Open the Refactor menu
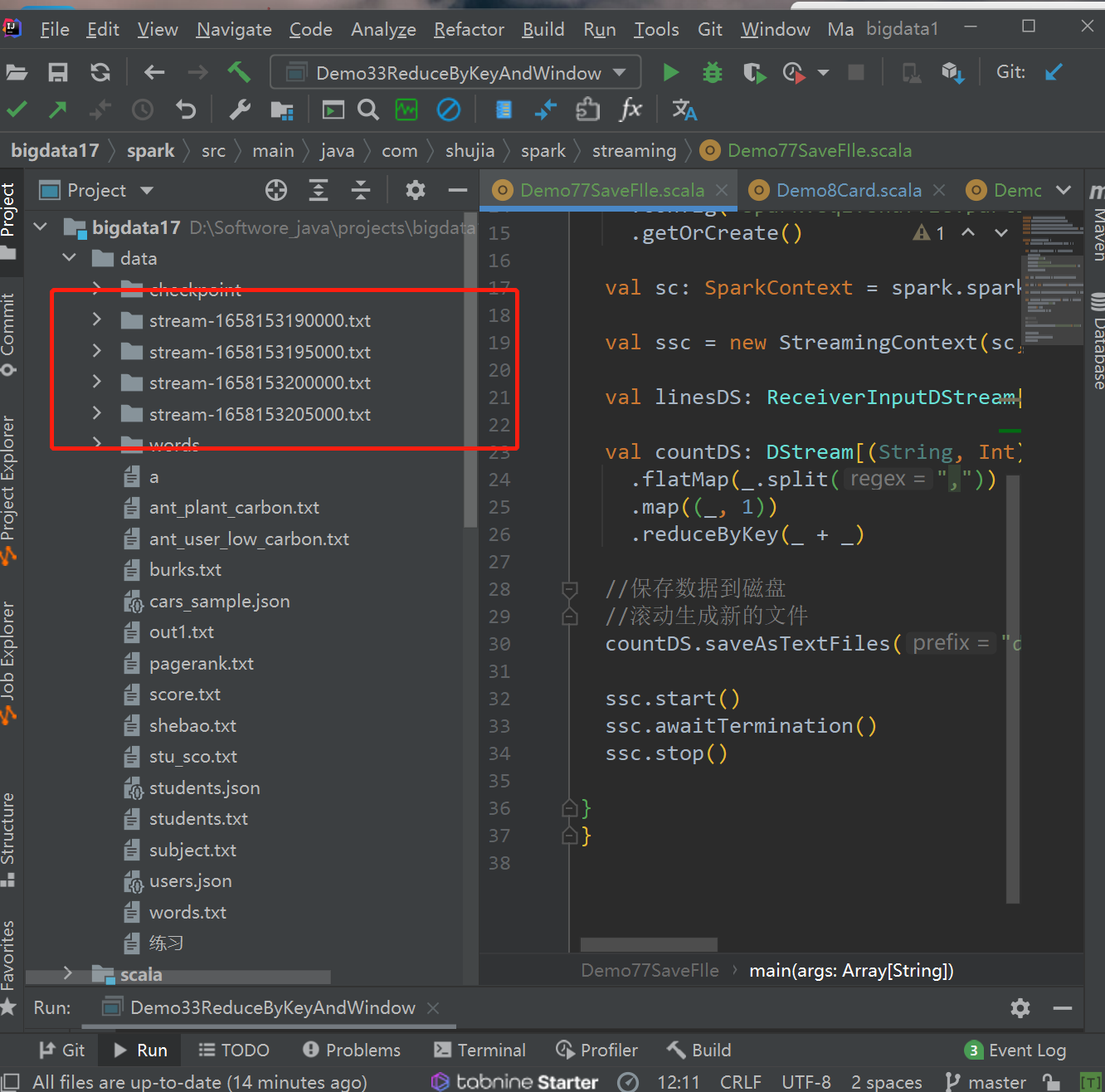1105x1092 pixels. coord(469,30)
